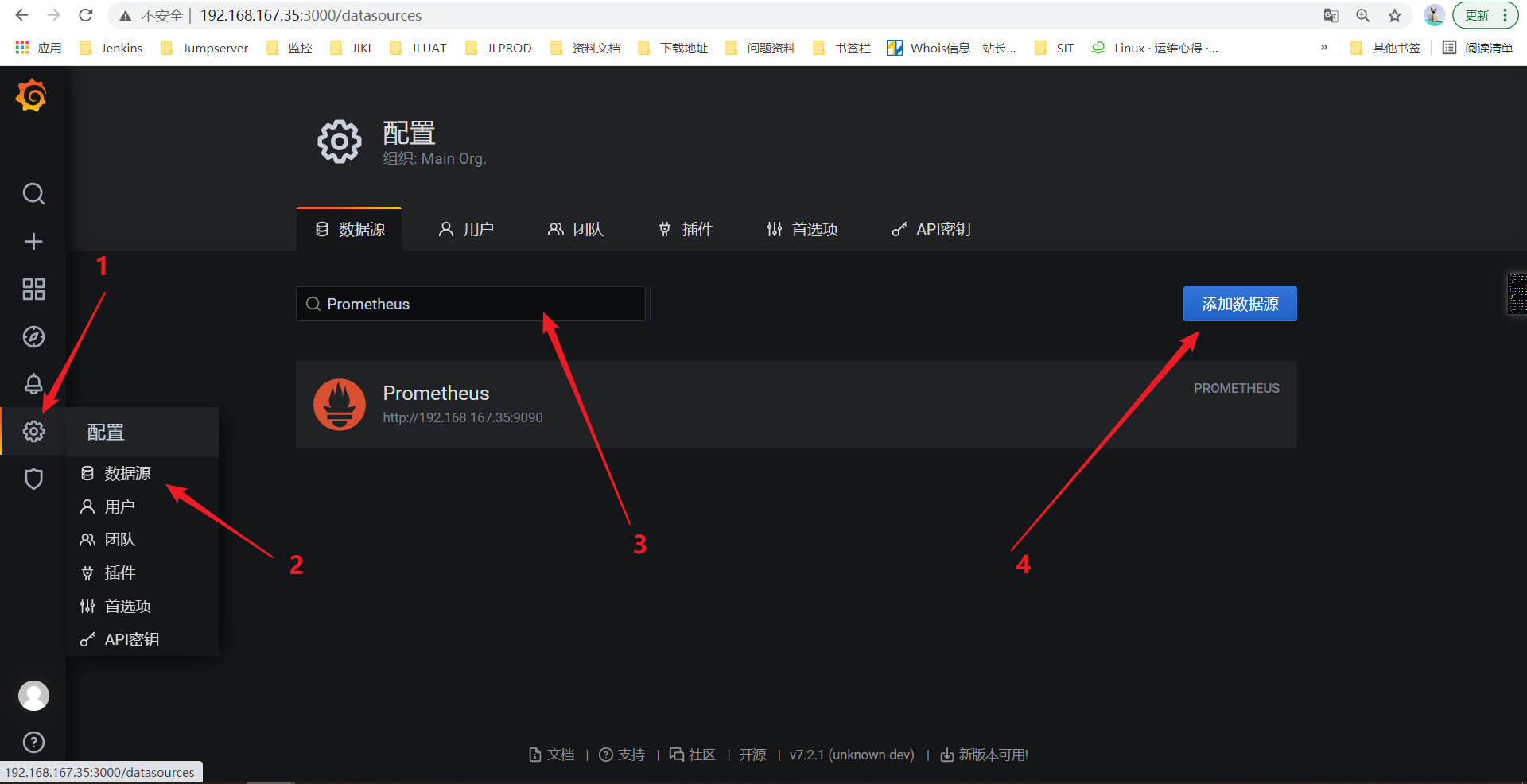The width and height of the screenshot is (1527, 784).
Task: Click the http://192.168.167.35:9090 URL text
Action: point(463,417)
